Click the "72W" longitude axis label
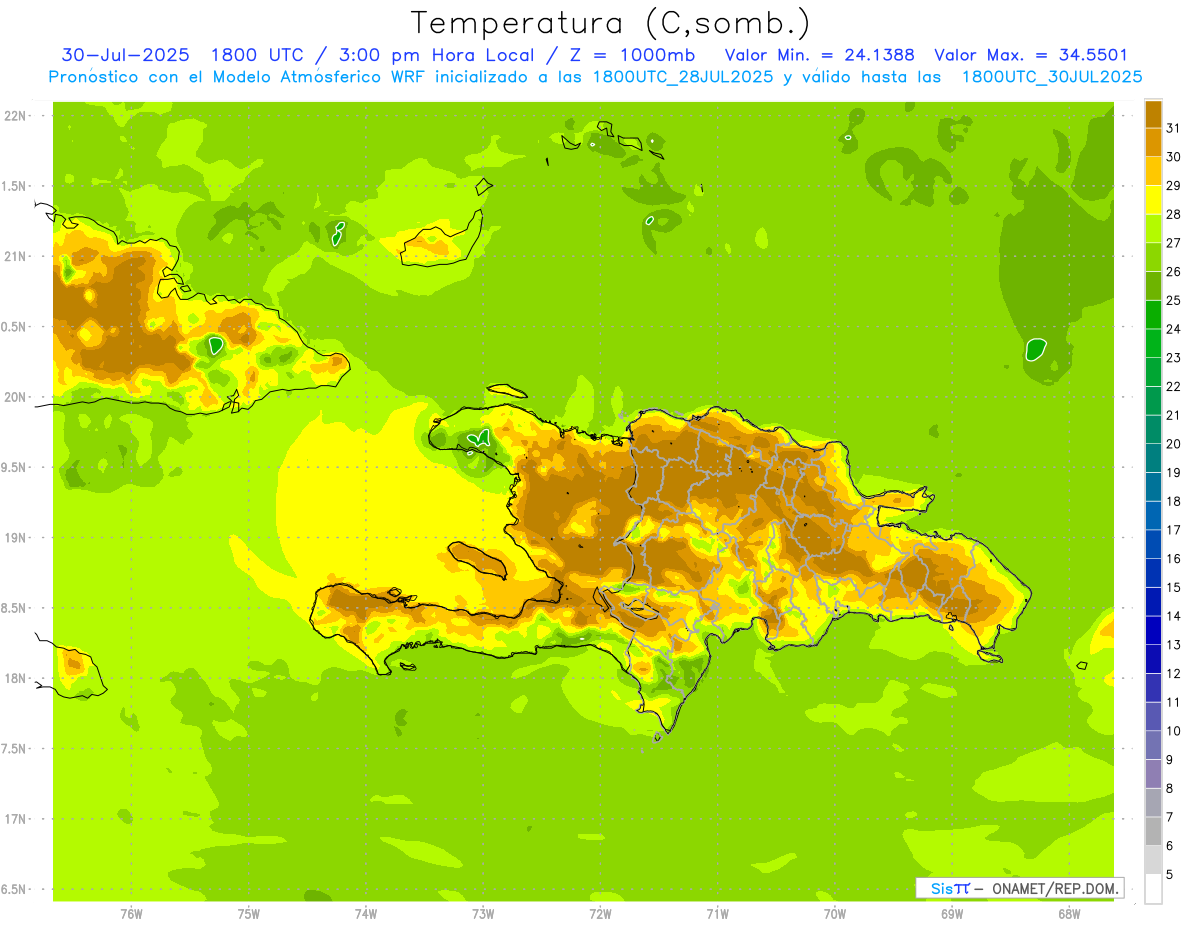The image size is (1200, 927). coord(600,914)
